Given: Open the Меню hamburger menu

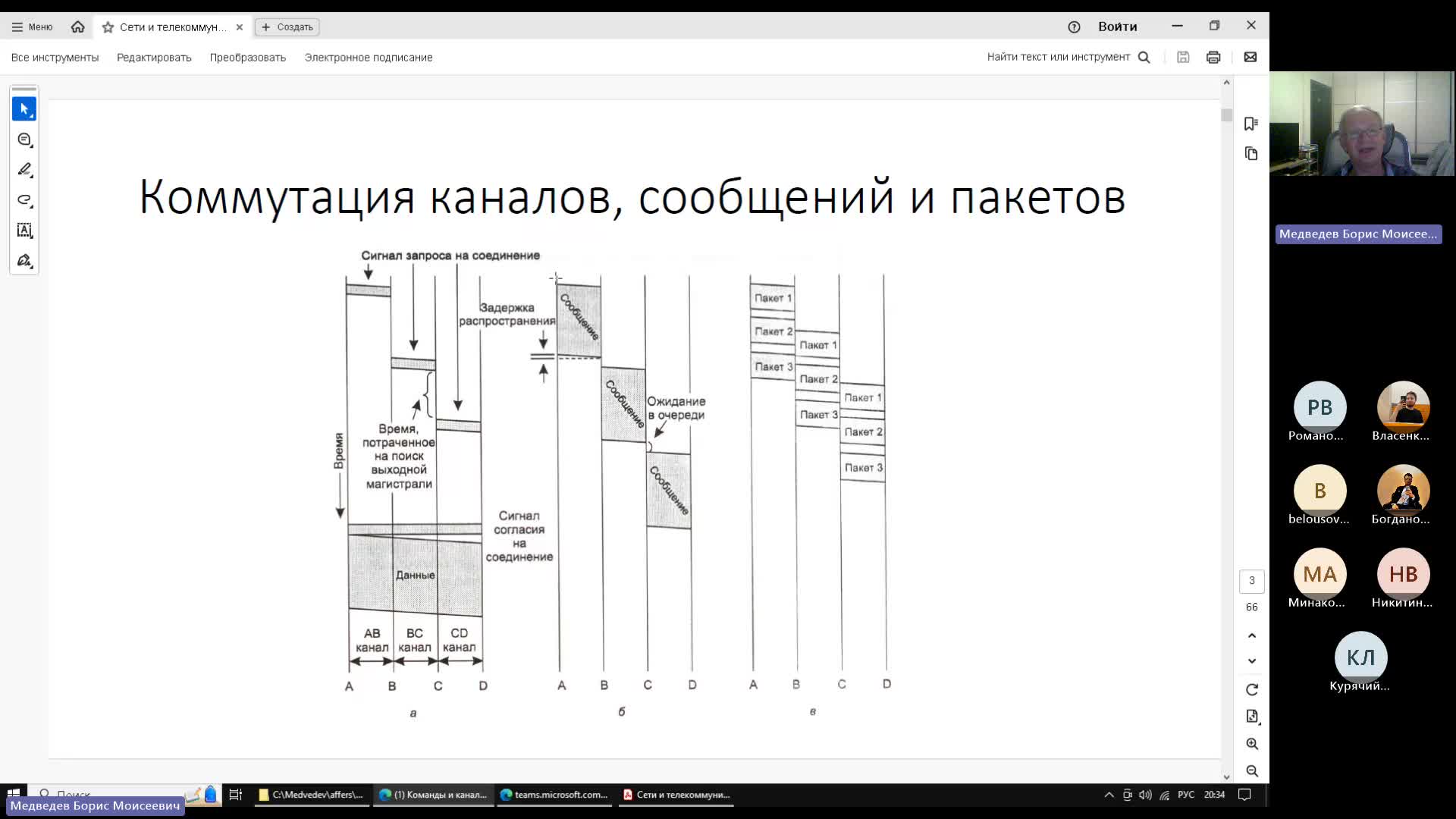Looking at the screenshot, I should [x=32, y=27].
